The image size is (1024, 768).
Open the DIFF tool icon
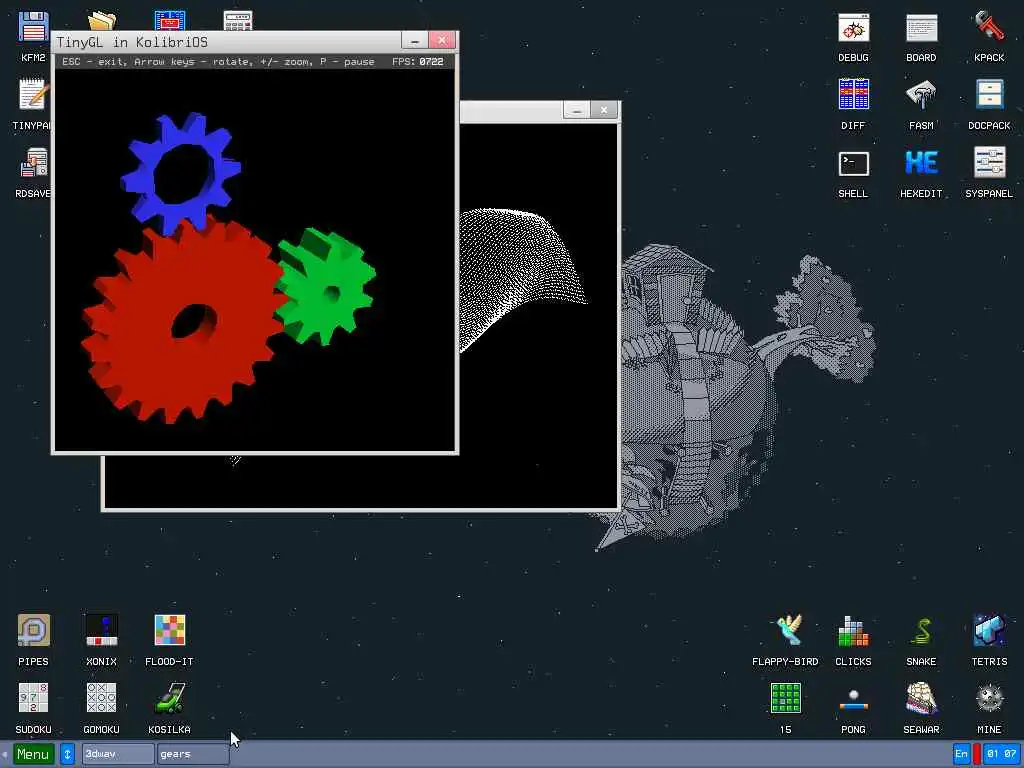854,95
